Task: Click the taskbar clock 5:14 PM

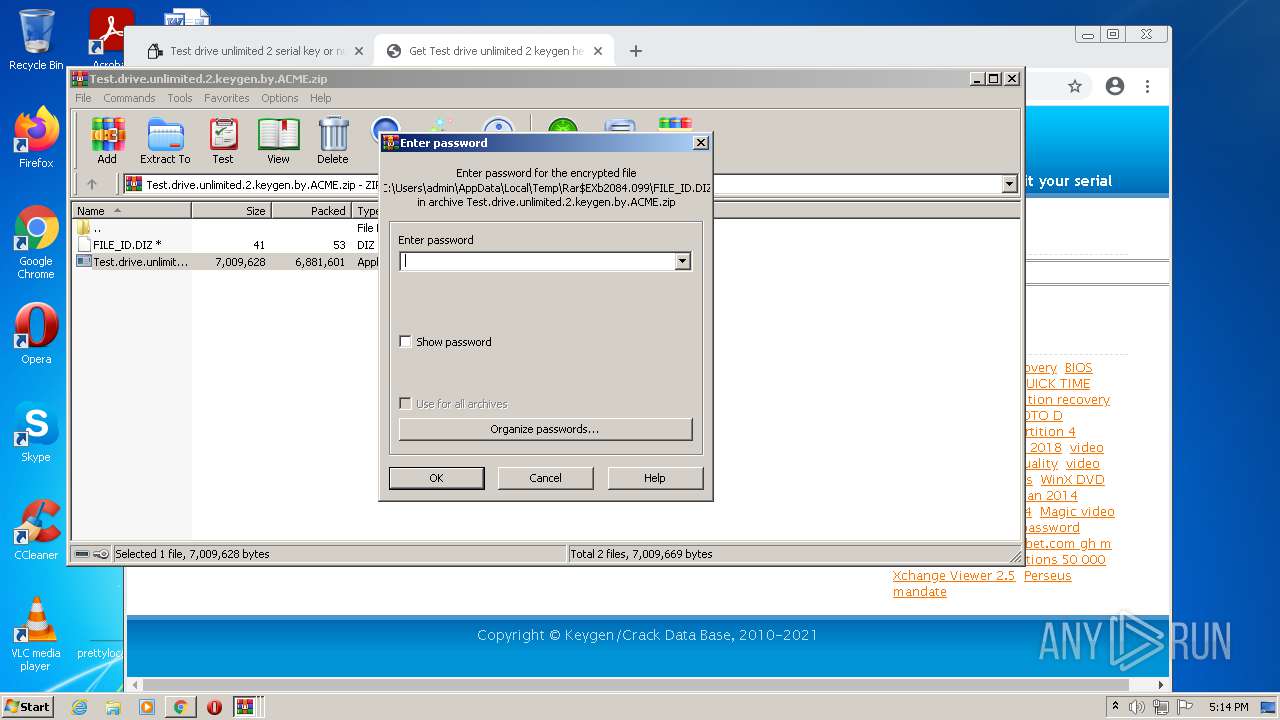Action: click(x=1228, y=707)
